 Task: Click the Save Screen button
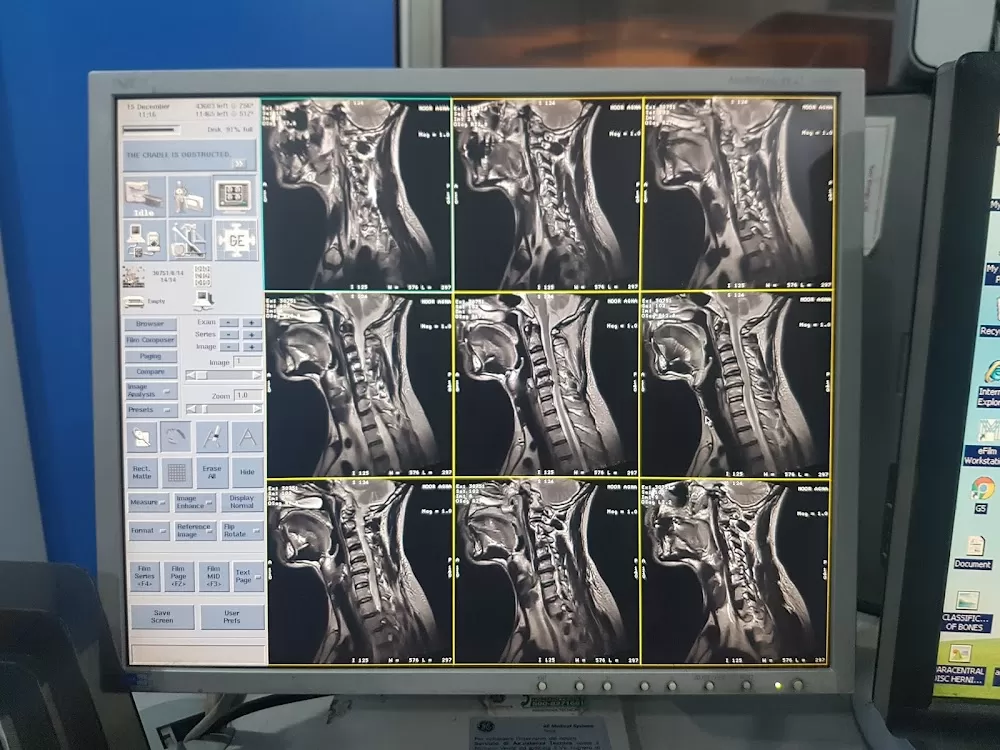click(x=162, y=617)
